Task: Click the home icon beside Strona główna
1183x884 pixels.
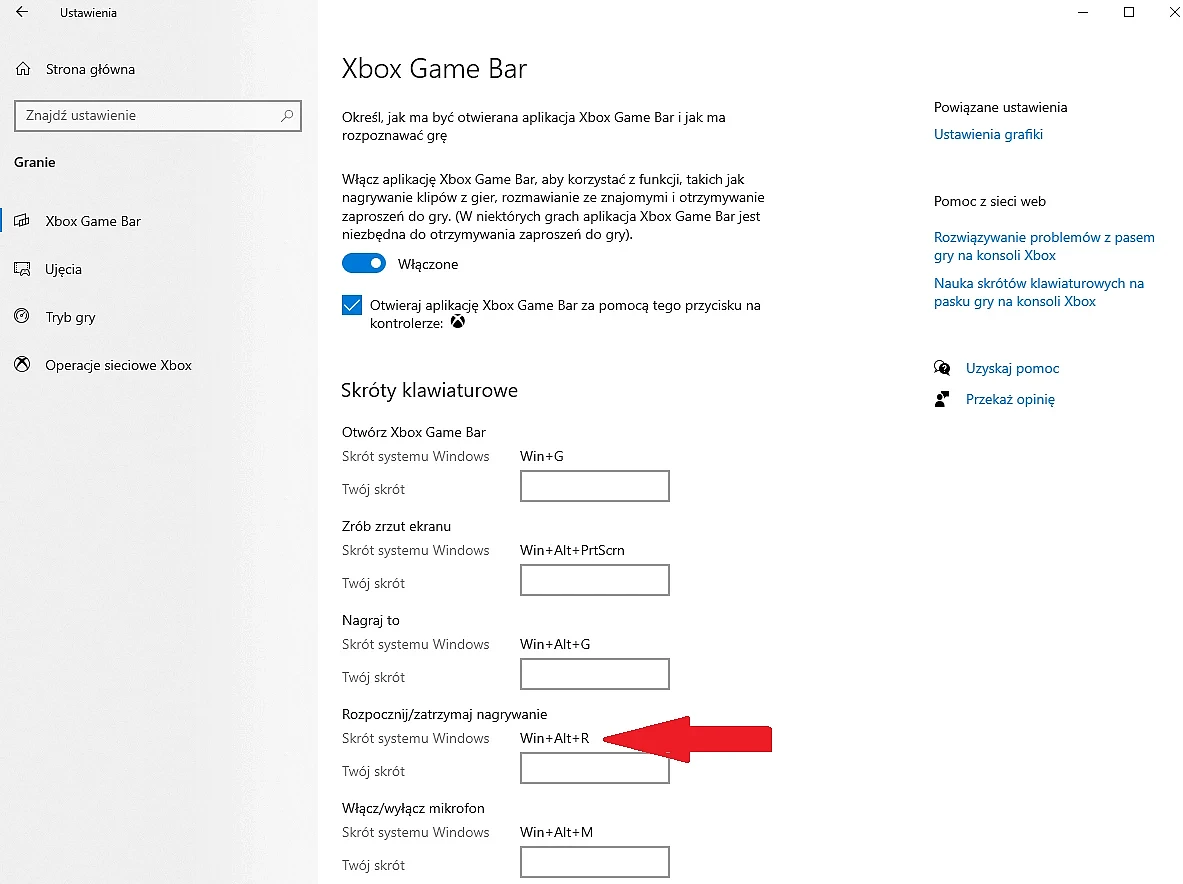Action: point(23,69)
